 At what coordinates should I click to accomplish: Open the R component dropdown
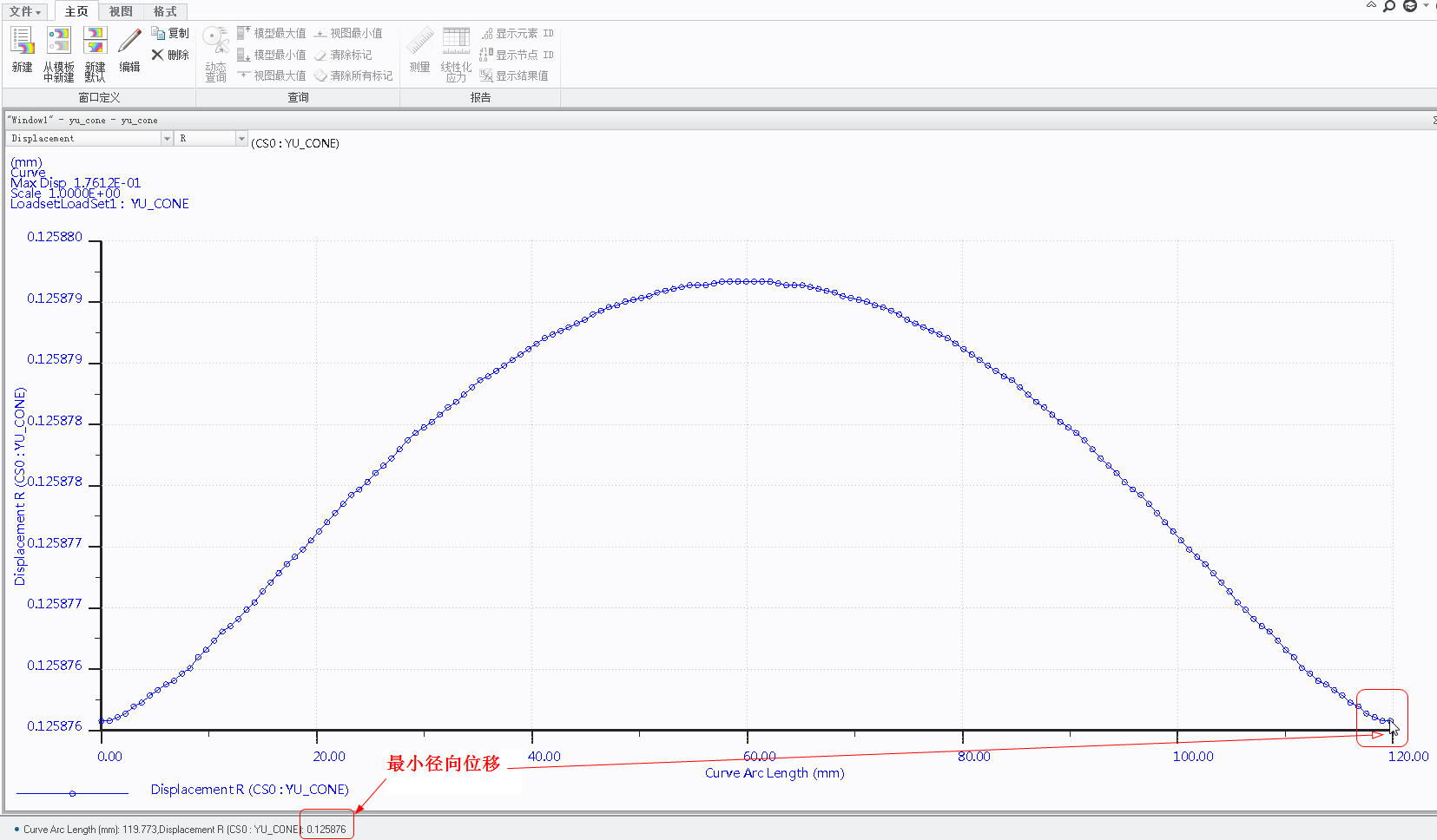tap(241, 139)
